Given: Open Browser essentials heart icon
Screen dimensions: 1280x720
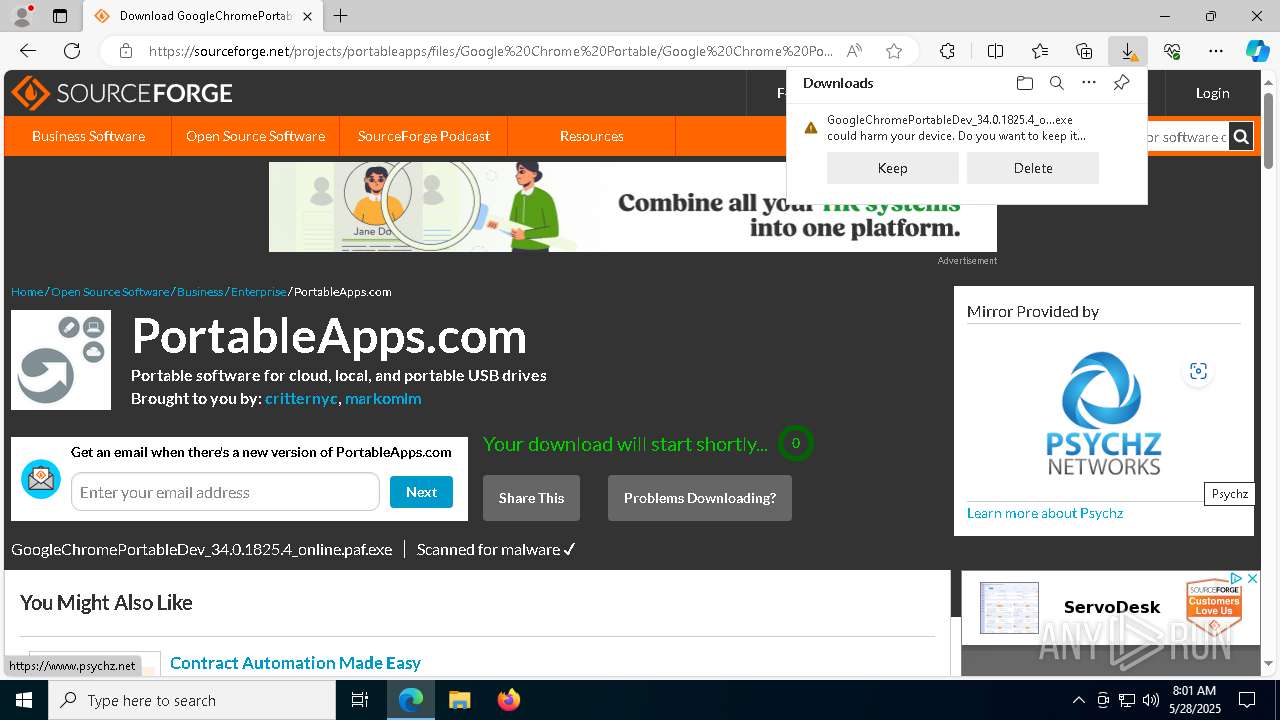Looking at the screenshot, I should [x=1172, y=51].
